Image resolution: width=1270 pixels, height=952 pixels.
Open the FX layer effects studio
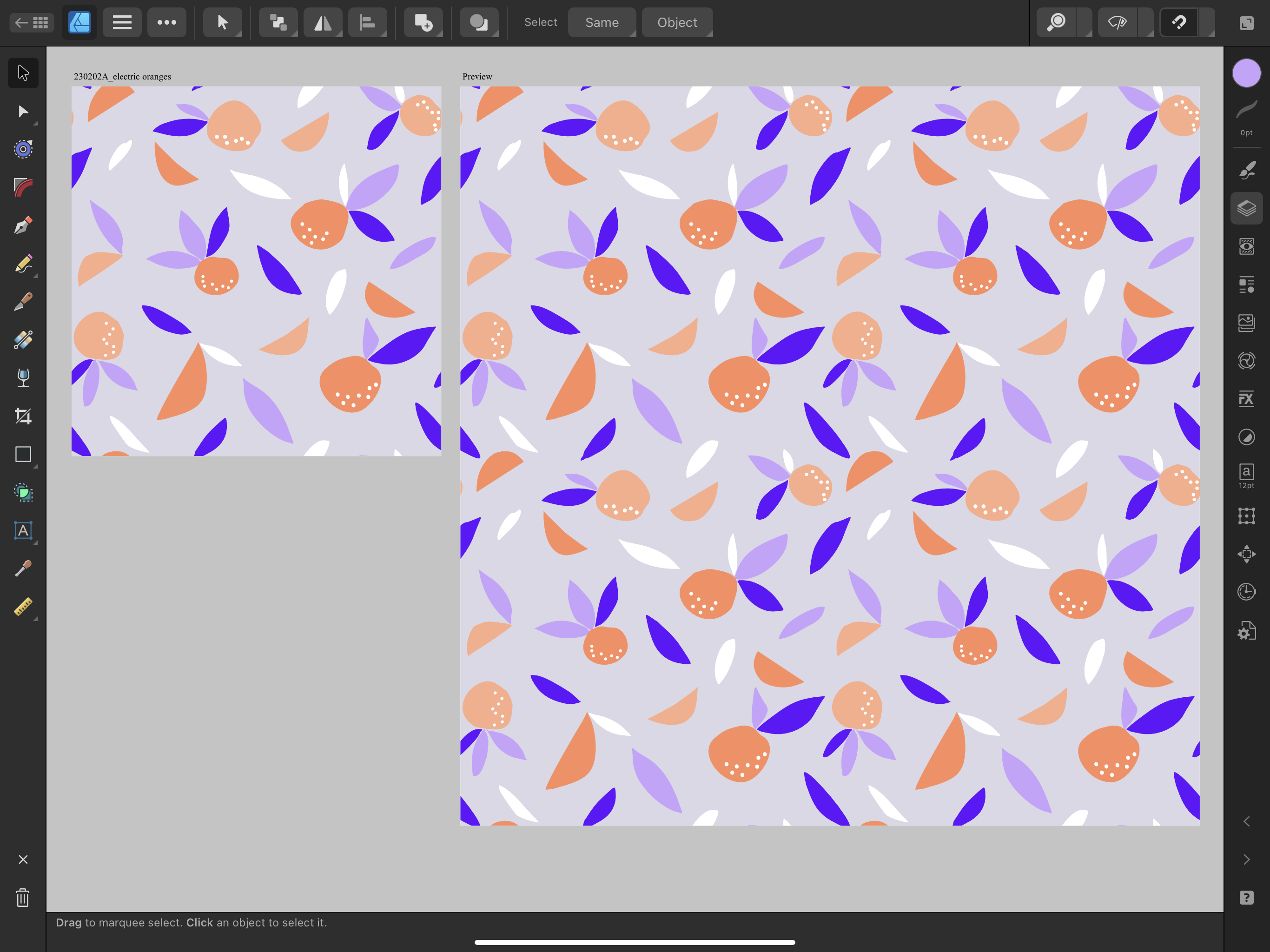tap(1246, 399)
